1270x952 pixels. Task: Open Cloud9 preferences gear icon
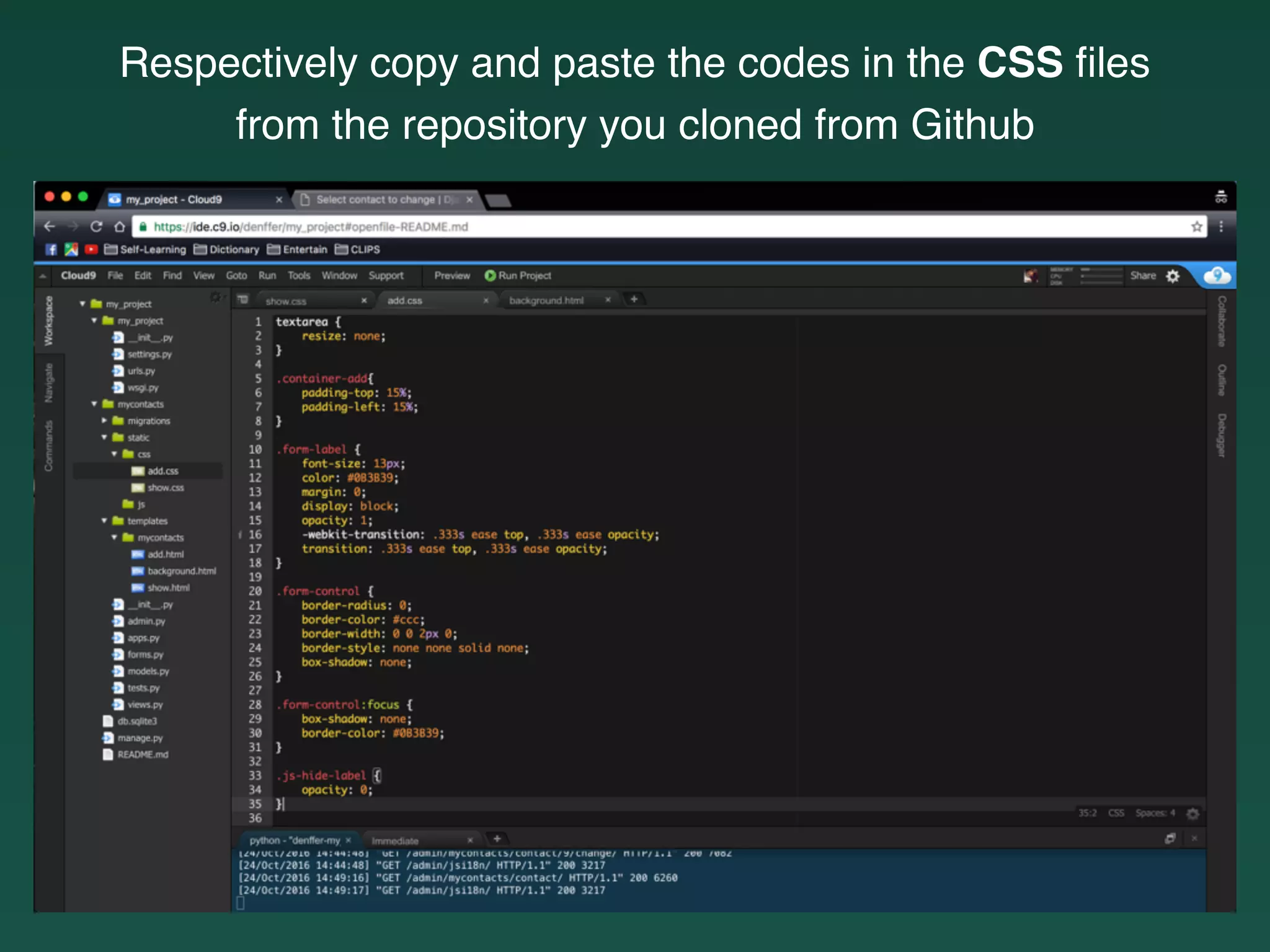(x=1173, y=276)
